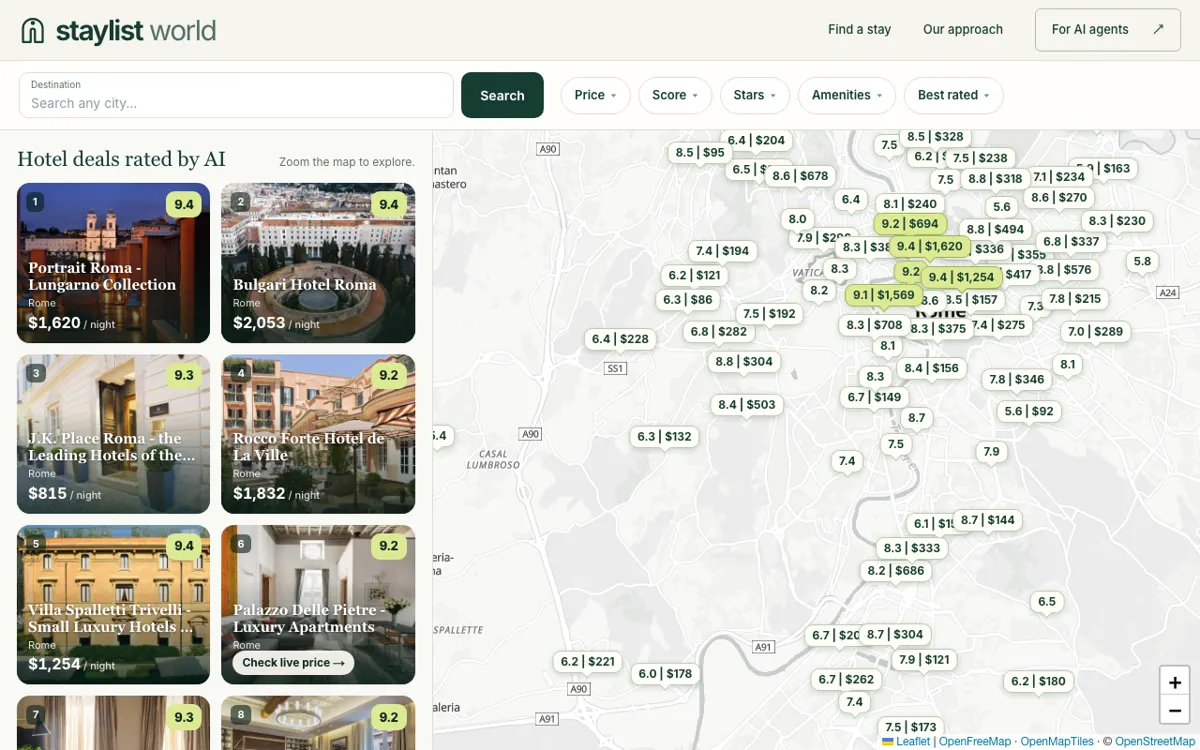Click the 7.8 | $215 map marker
Viewport: 1200px width, 750px height.
coord(1075,298)
